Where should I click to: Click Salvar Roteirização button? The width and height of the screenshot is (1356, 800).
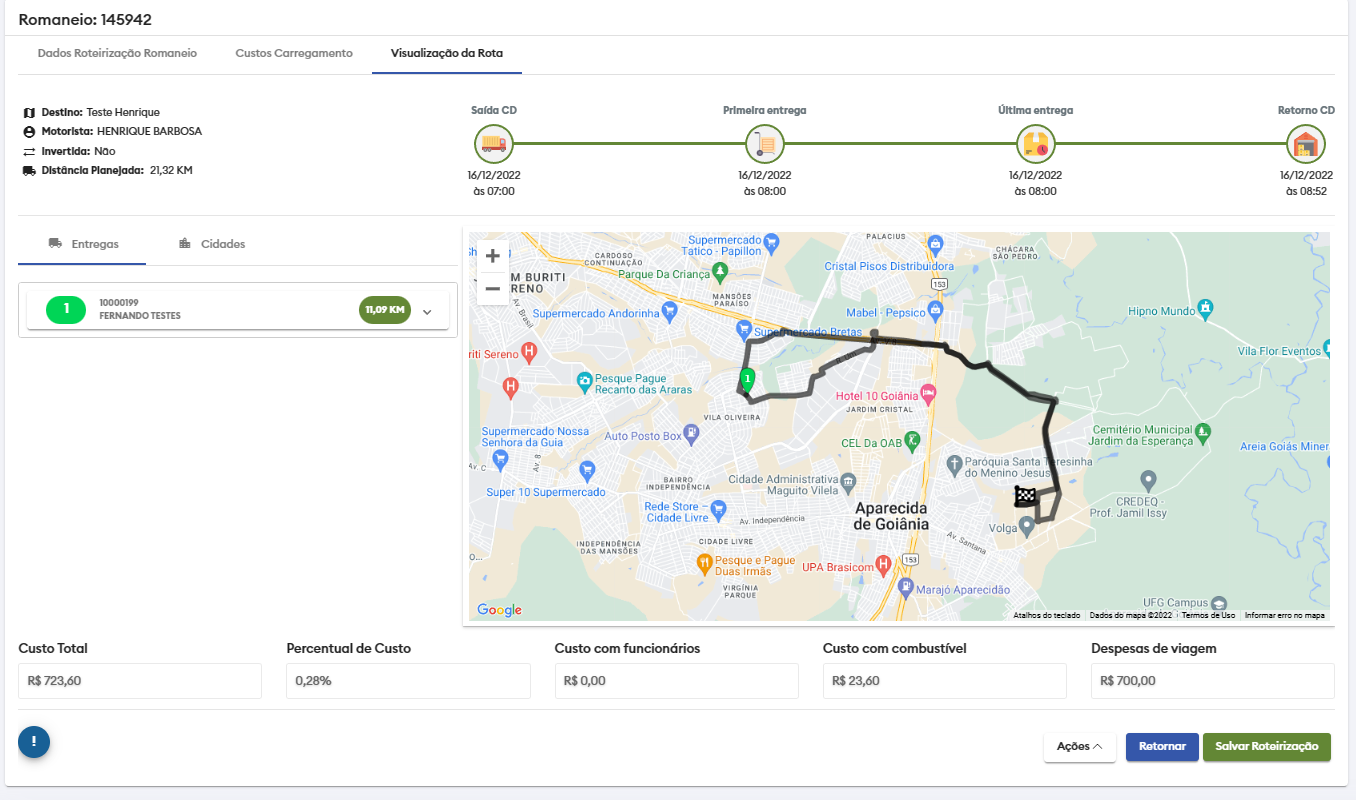pos(1266,747)
